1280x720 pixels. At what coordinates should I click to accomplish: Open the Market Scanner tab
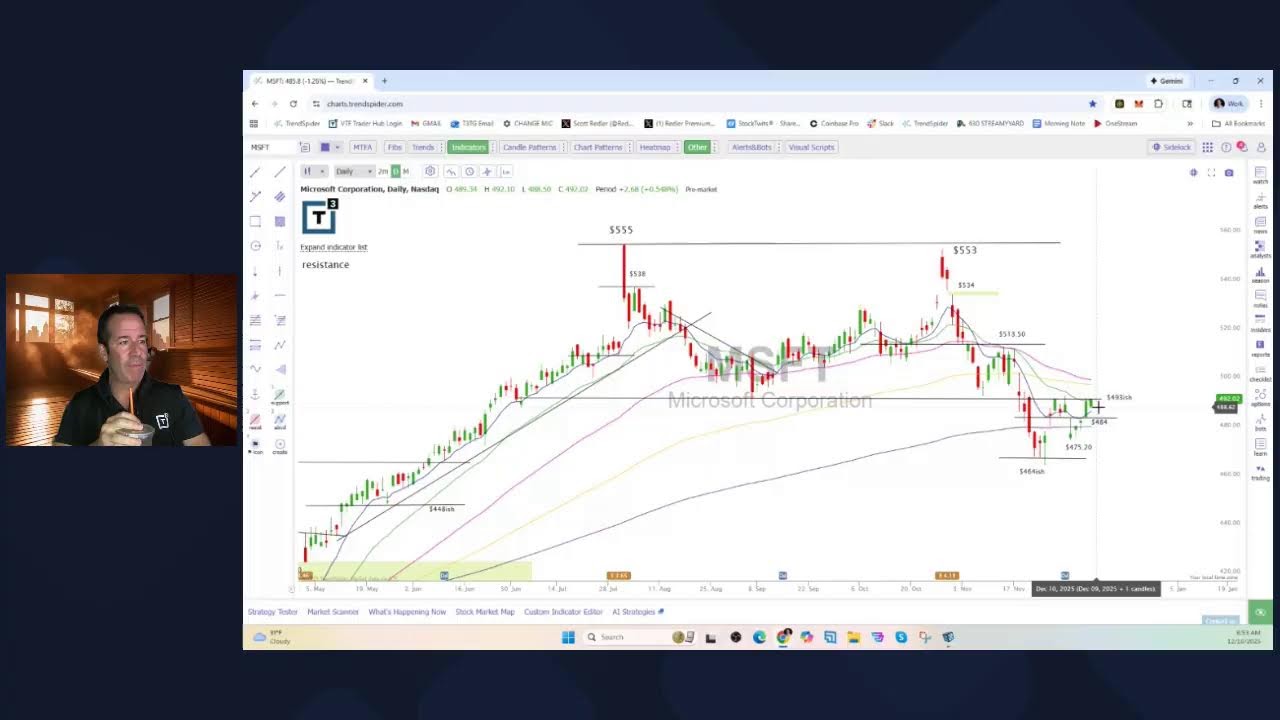[333, 612]
